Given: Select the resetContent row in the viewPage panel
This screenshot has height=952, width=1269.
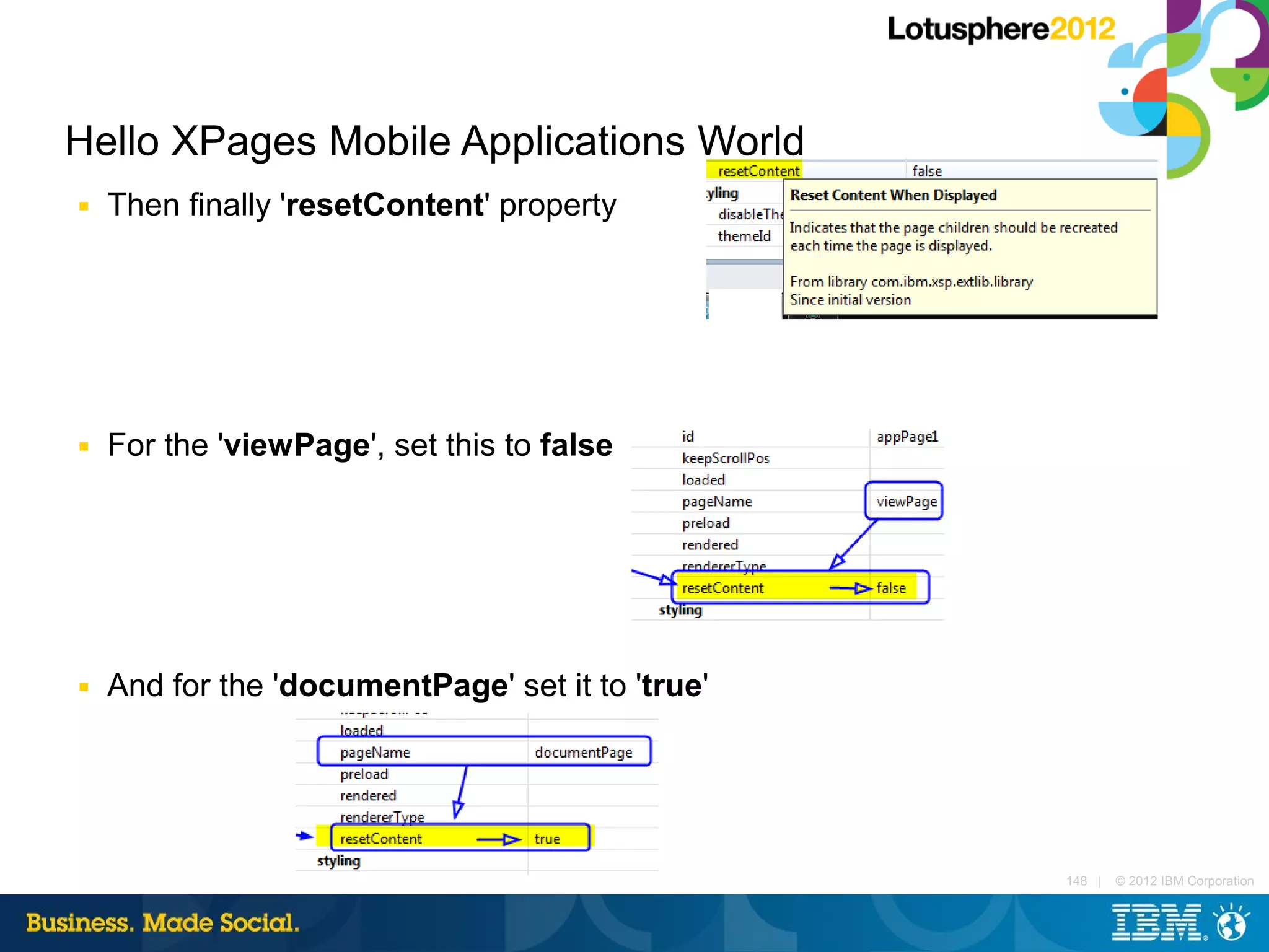Looking at the screenshot, I should tap(788, 588).
